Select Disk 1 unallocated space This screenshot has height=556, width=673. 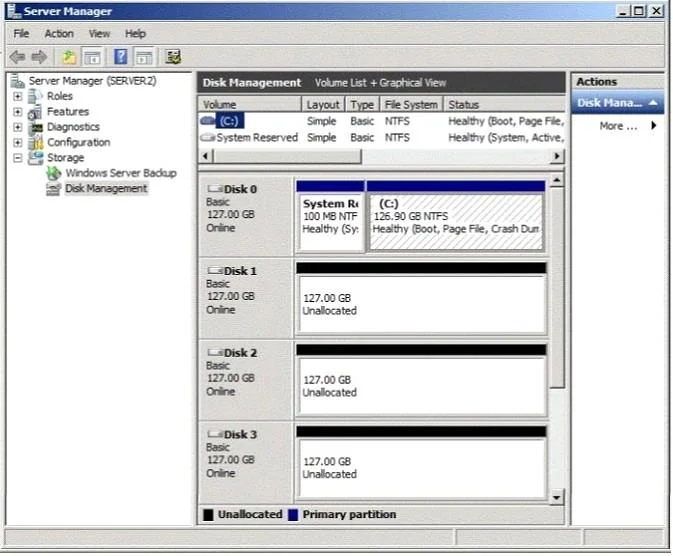pos(421,298)
